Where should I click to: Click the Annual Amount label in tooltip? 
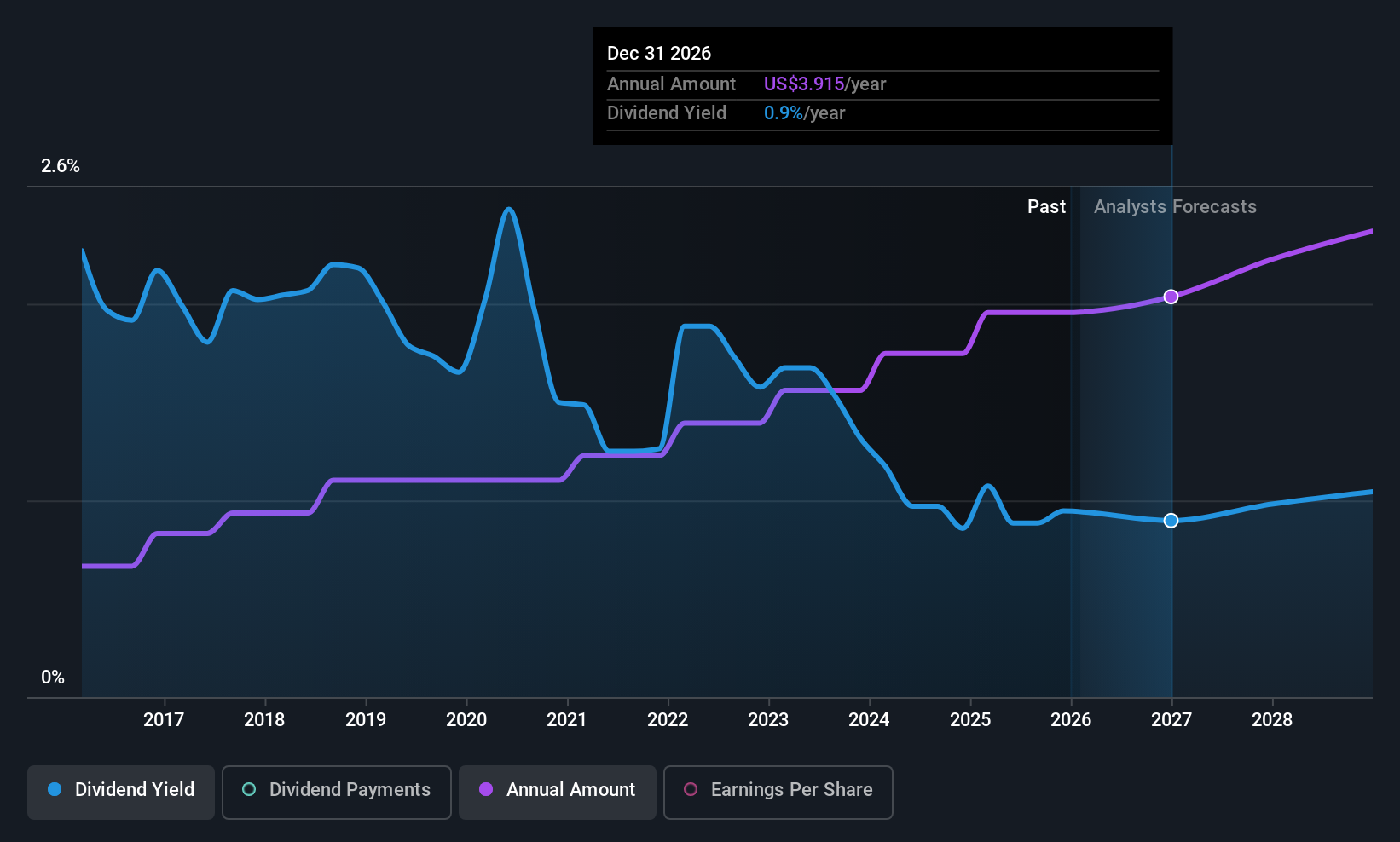click(671, 84)
